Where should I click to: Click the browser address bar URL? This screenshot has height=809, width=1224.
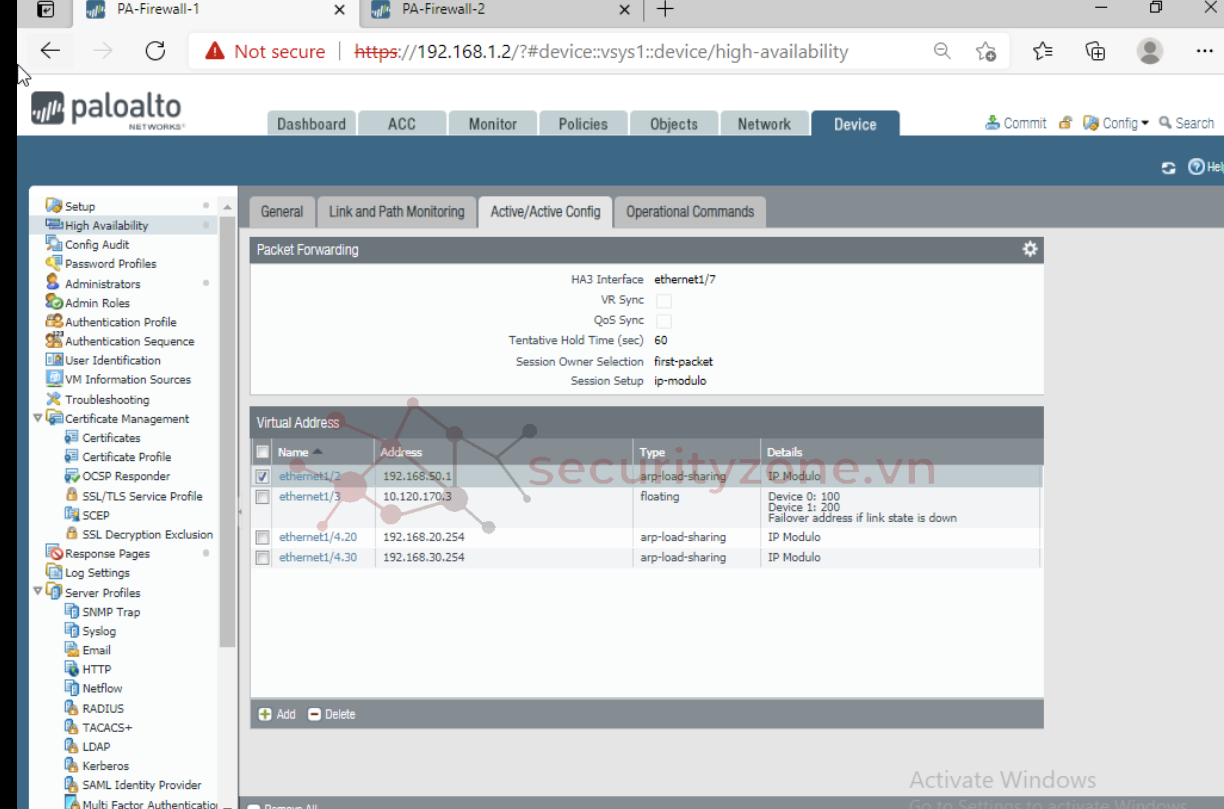click(x=600, y=51)
